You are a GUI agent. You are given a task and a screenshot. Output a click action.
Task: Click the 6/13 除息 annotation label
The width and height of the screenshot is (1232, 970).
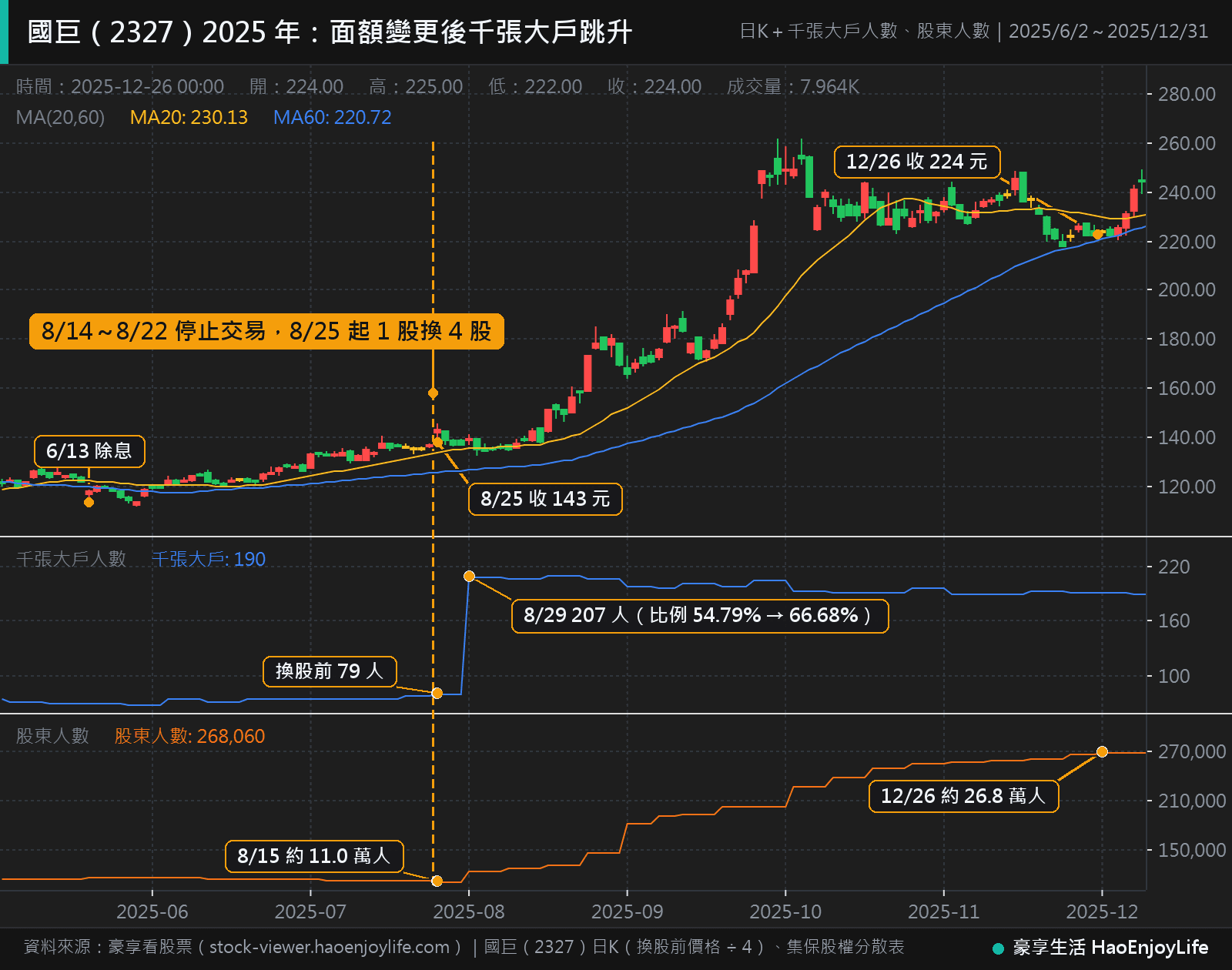pyautogui.click(x=89, y=451)
